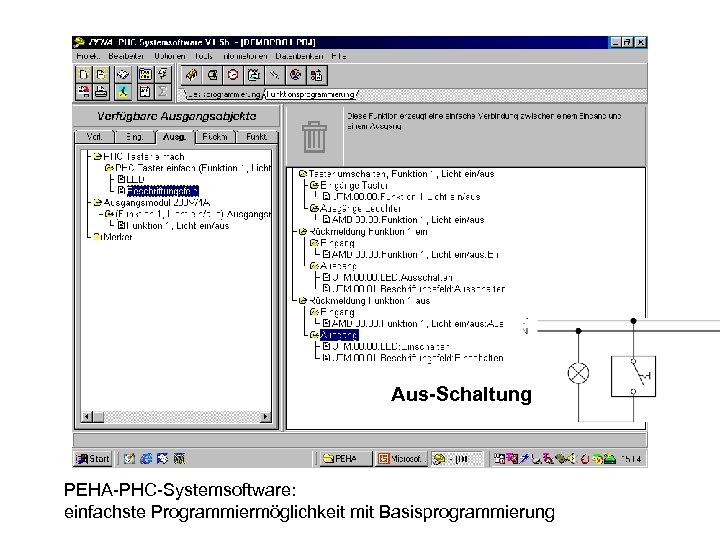Expand the Merker folder
The width and height of the screenshot is (720, 540).
tap(97, 237)
